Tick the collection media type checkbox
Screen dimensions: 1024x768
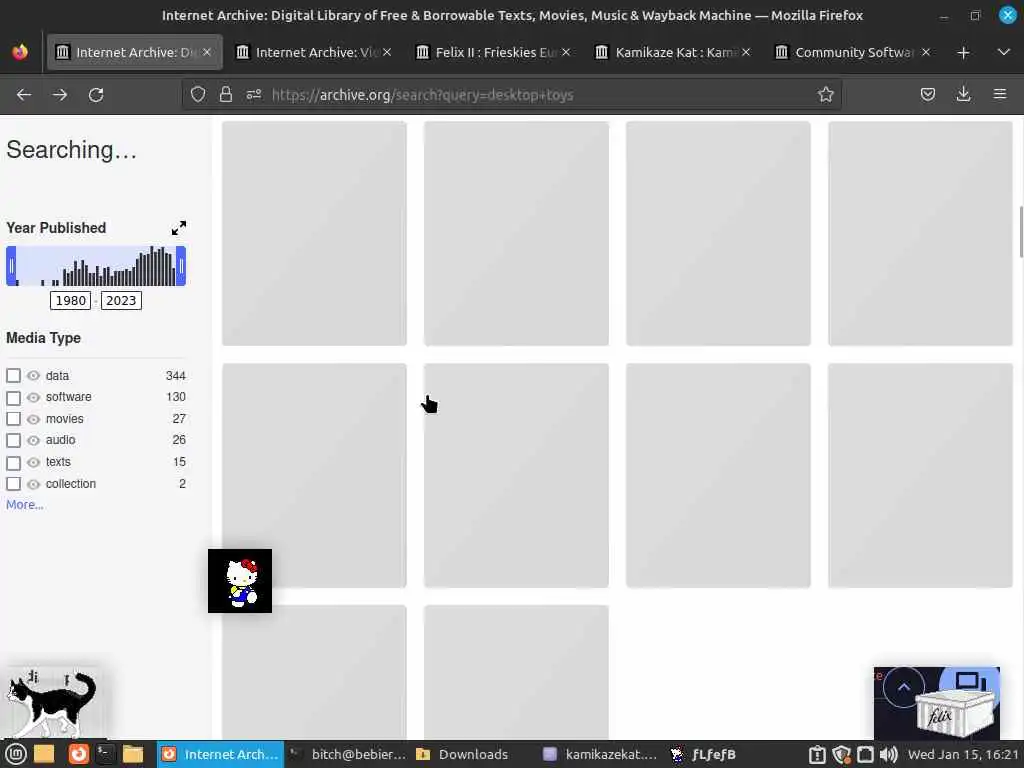pyautogui.click(x=13, y=484)
